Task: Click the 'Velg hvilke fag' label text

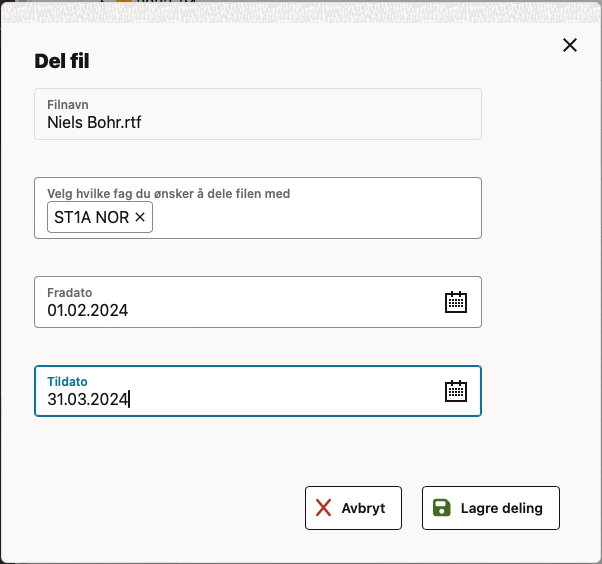Action: pyautogui.click(x=168, y=193)
